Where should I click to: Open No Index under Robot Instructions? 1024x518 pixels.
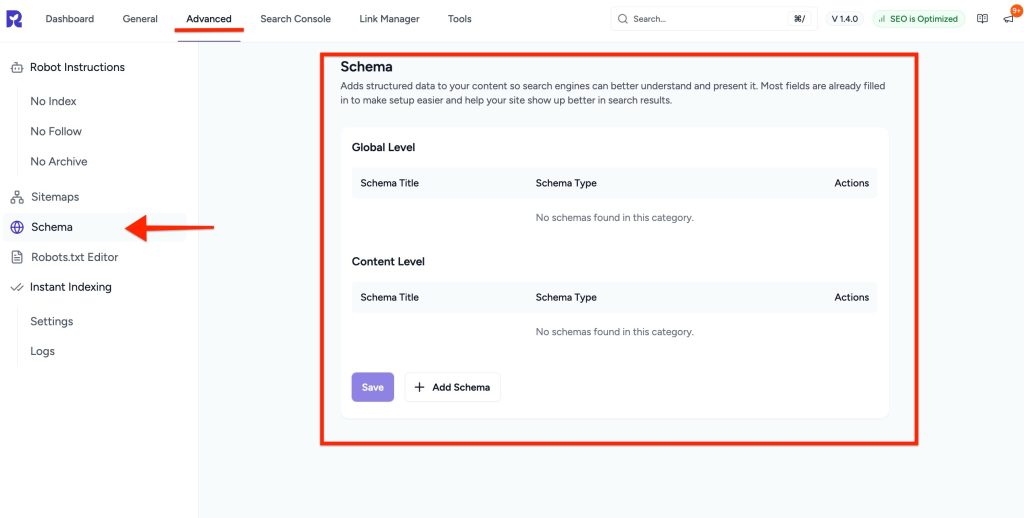coord(53,102)
